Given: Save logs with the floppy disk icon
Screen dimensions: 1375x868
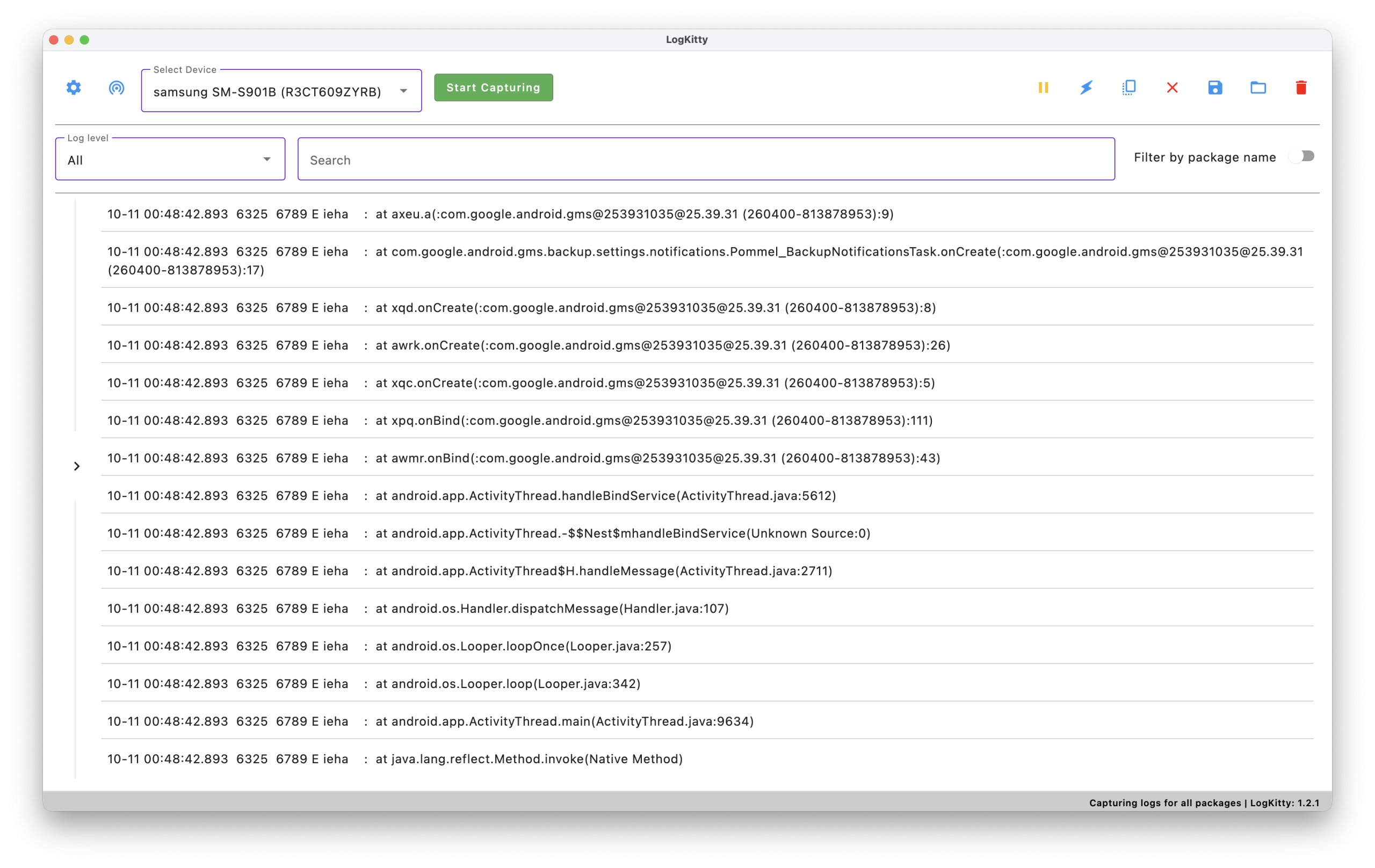Looking at the screenshot, I should click(x=1215, y=88).
